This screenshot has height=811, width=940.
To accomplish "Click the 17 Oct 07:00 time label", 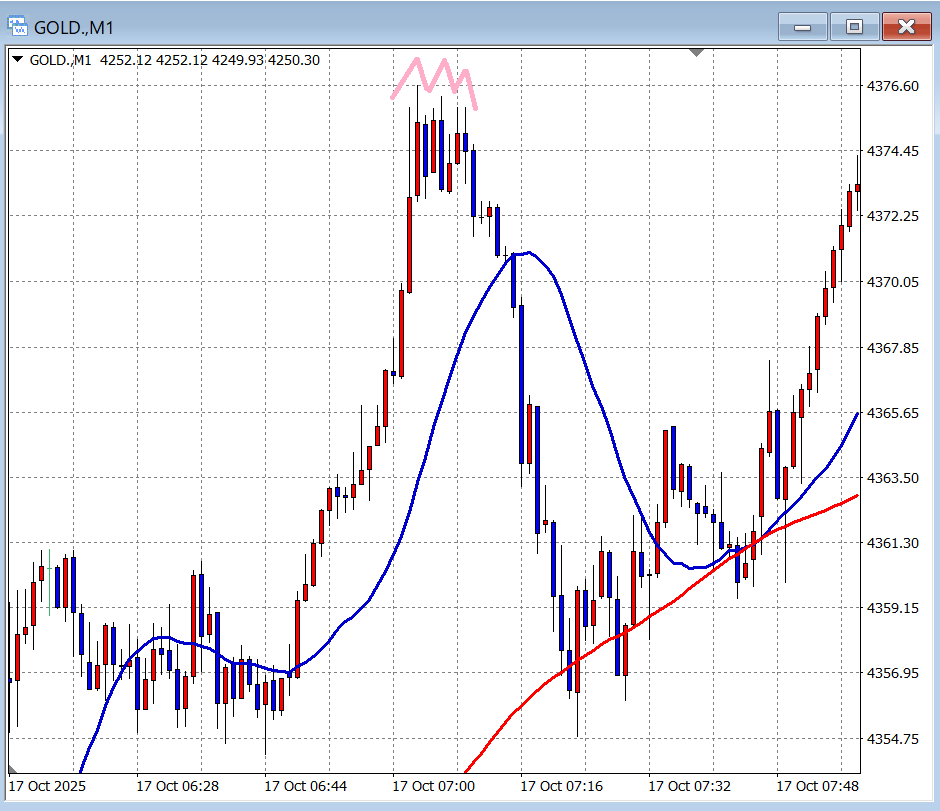I will pyautogui.click(x=434, y=786).
